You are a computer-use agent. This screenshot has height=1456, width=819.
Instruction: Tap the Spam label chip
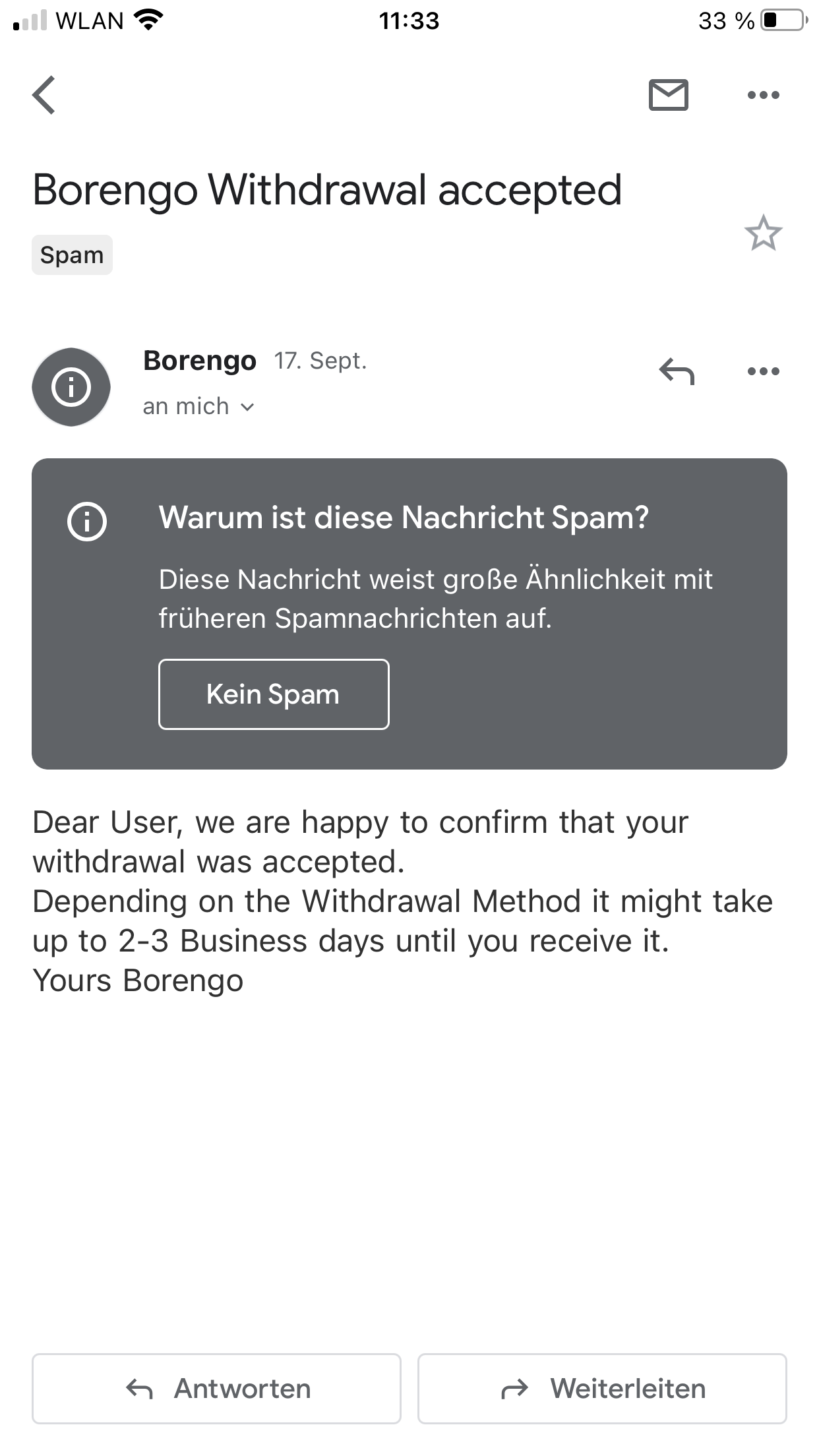(72, 255)
